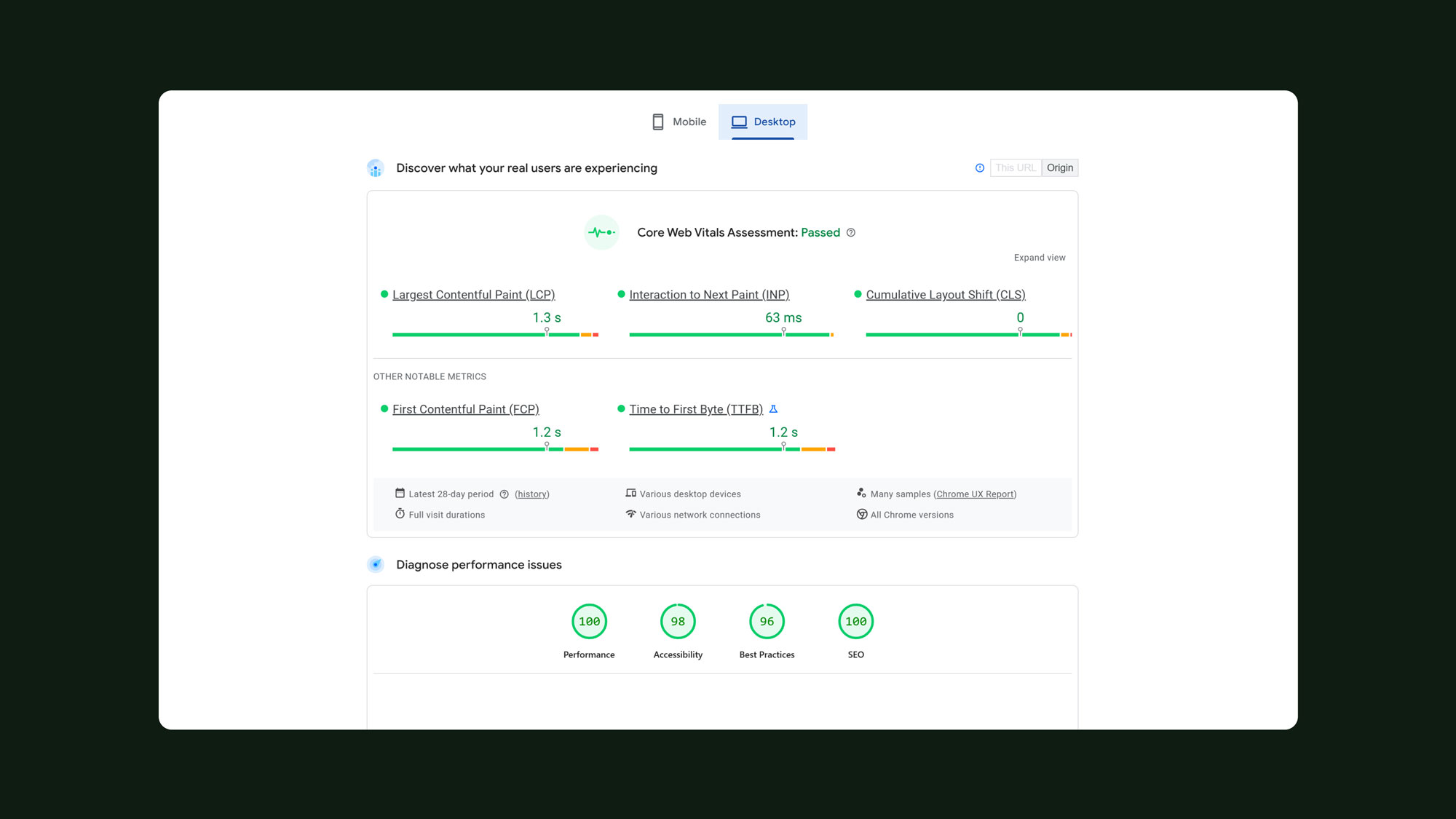Click the real users experience icon
This screenshot has width=1456, height=819.
(x=376, y=168)
